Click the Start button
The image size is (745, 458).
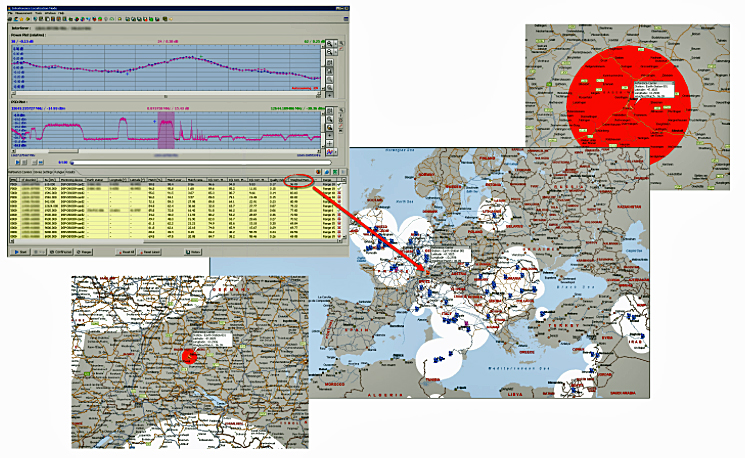point(20,252)
